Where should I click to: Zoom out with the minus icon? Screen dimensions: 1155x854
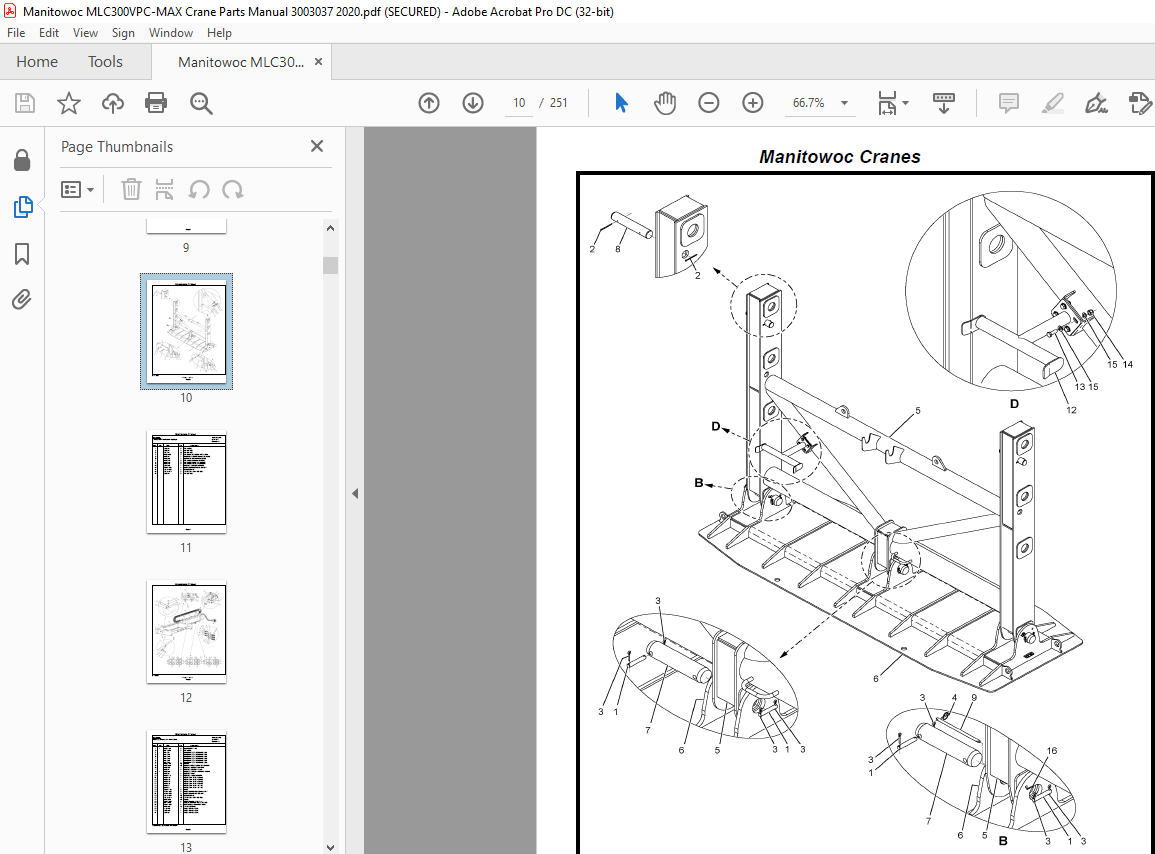point(709,103)
